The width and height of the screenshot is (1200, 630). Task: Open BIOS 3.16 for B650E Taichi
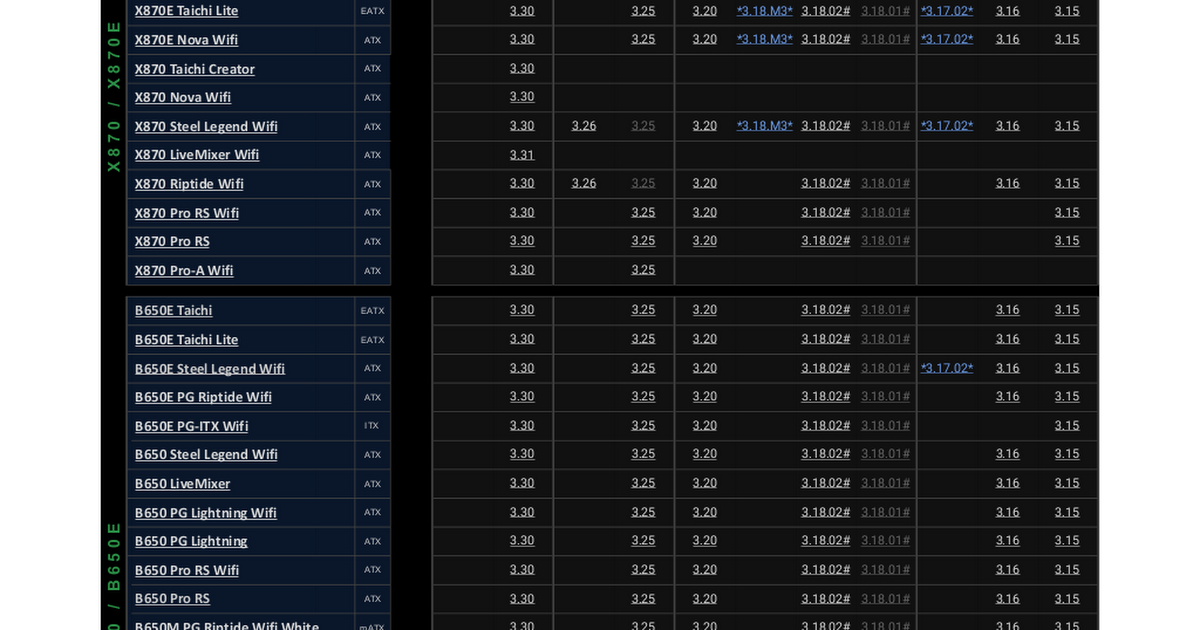pos(1008,310)
